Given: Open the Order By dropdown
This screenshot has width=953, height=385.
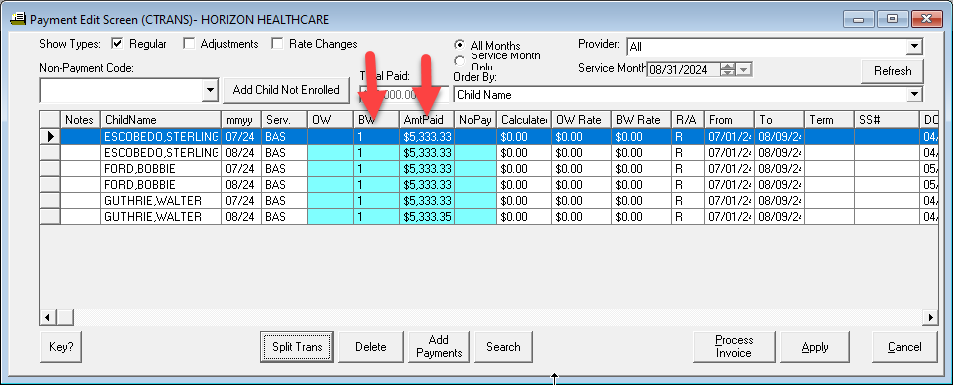Looking at the screenshot, I should click(914, 95).
